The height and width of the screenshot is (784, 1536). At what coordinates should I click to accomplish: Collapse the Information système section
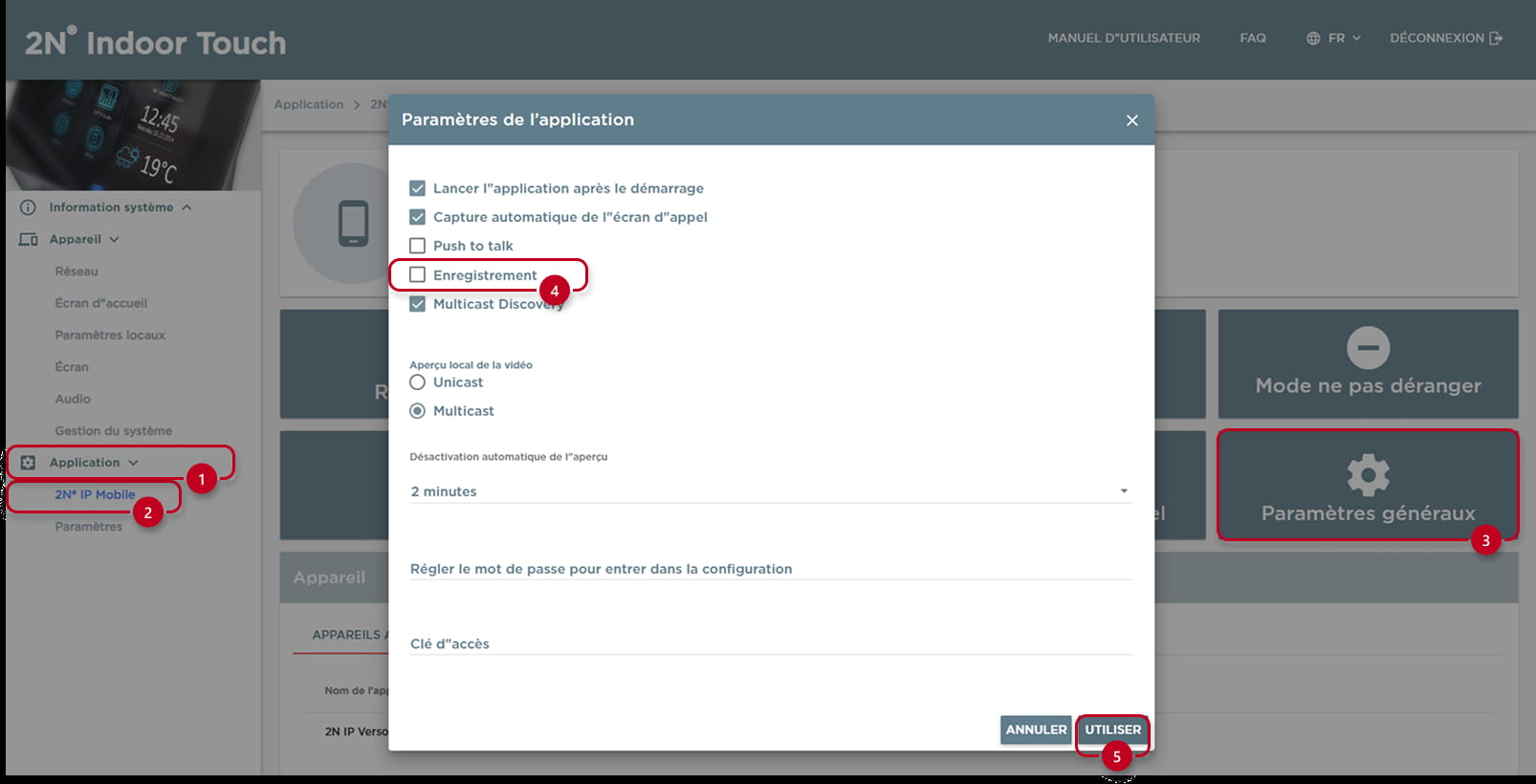187,207
